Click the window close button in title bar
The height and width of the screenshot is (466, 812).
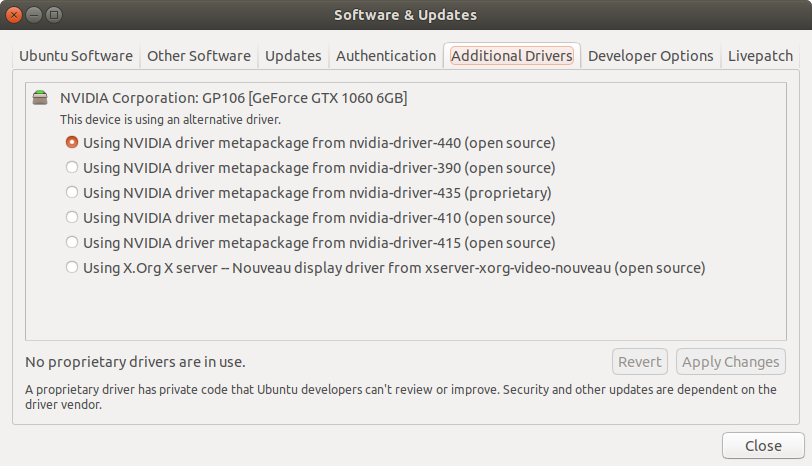pyautogui.click(x=14, y=14)
